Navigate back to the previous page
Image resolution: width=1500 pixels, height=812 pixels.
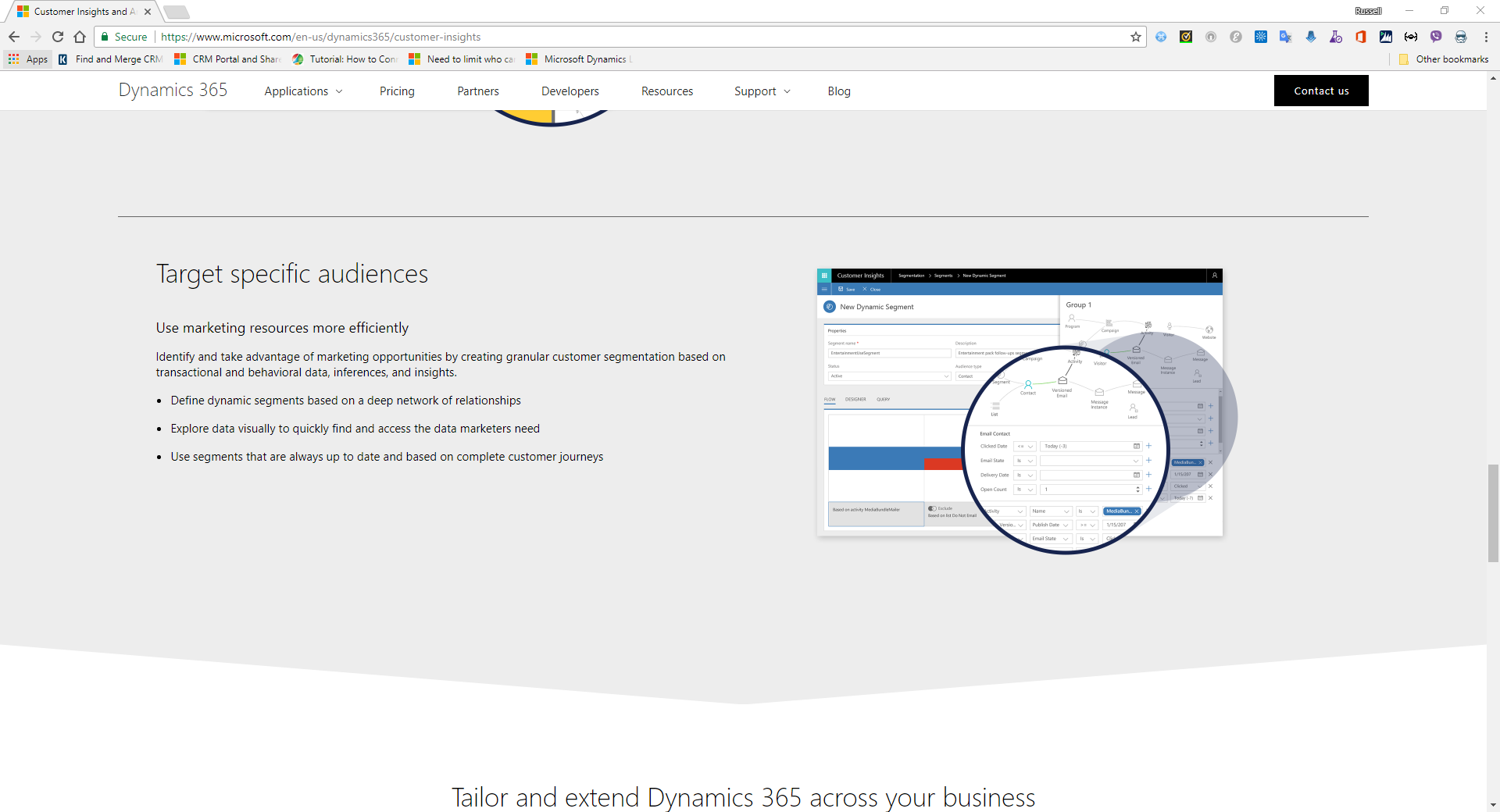(x=14, y=37)
